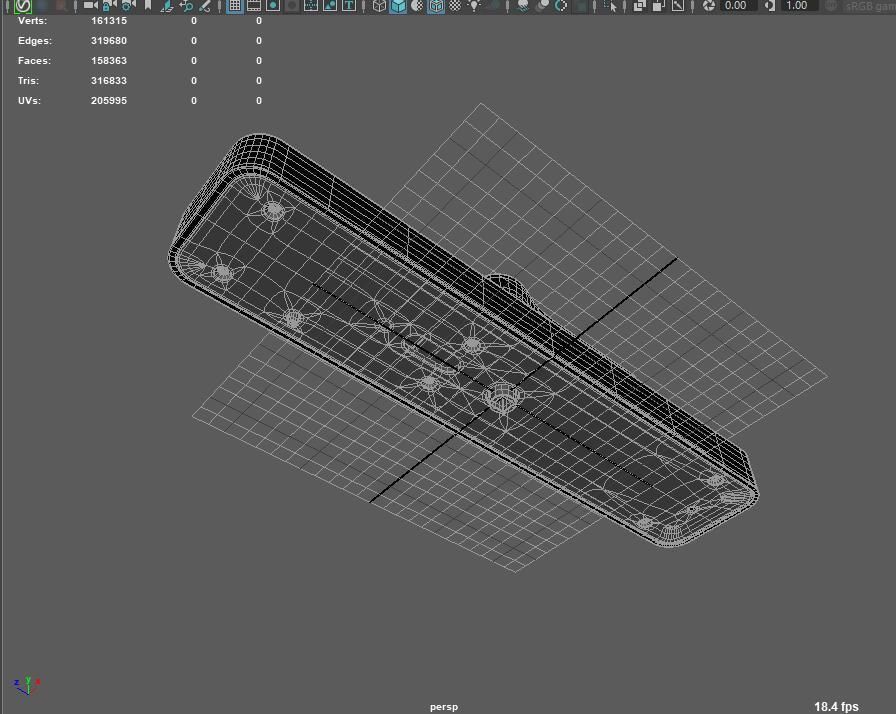The width and height of the screenshot is (896, 714).
Task: Click the Verts count 161315
Action: 109,21
